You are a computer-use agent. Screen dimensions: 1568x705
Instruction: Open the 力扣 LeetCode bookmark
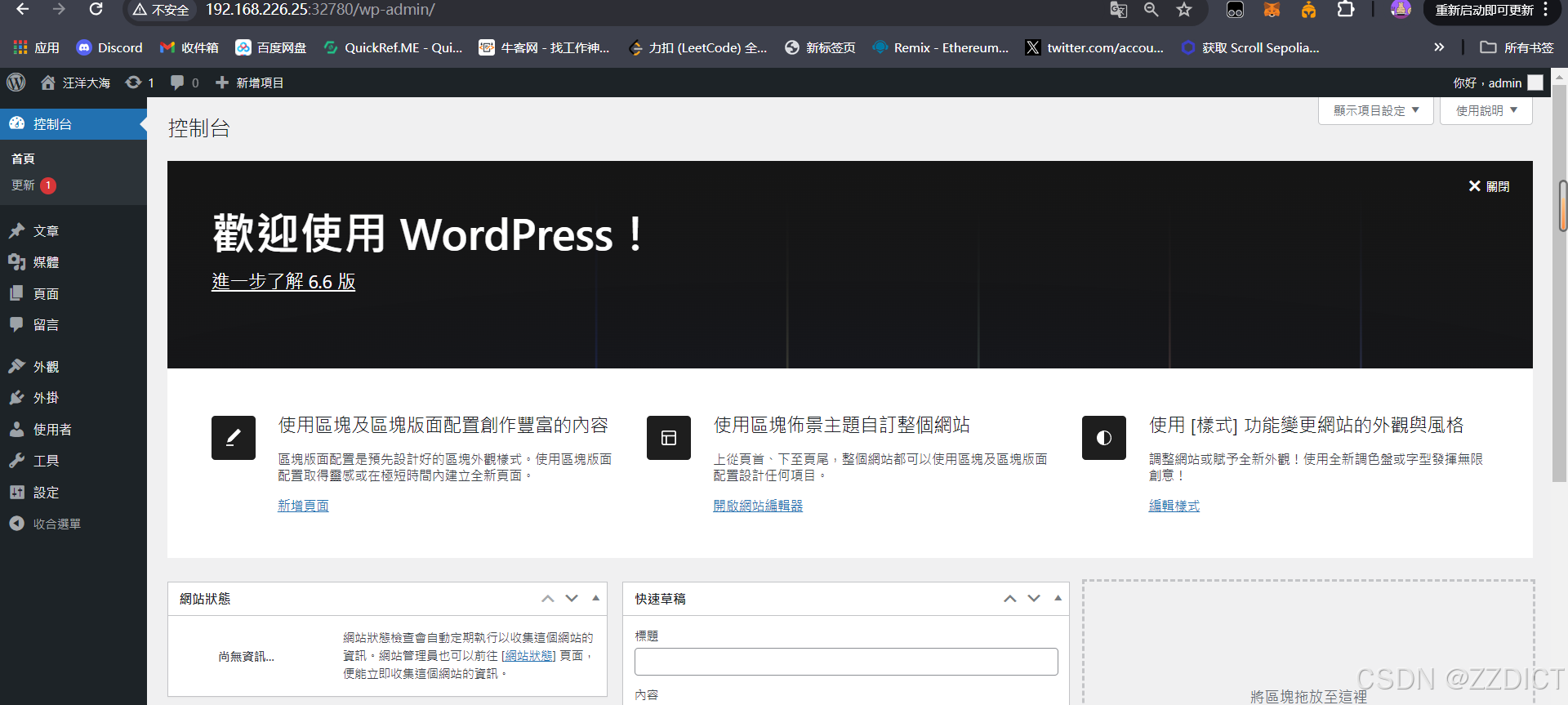pyautogui.click(x=698, y=47)
